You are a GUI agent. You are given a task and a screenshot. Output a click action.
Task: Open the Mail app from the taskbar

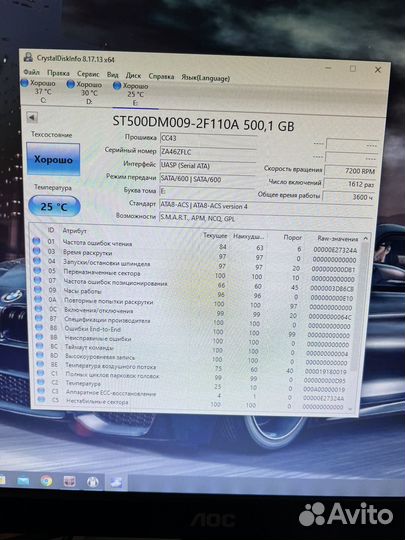(x=23, y=481)
